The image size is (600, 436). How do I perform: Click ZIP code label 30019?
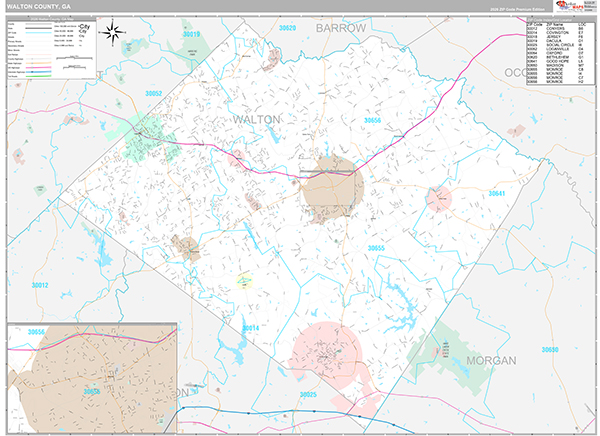pyautogui.click(x=191, y=34)
